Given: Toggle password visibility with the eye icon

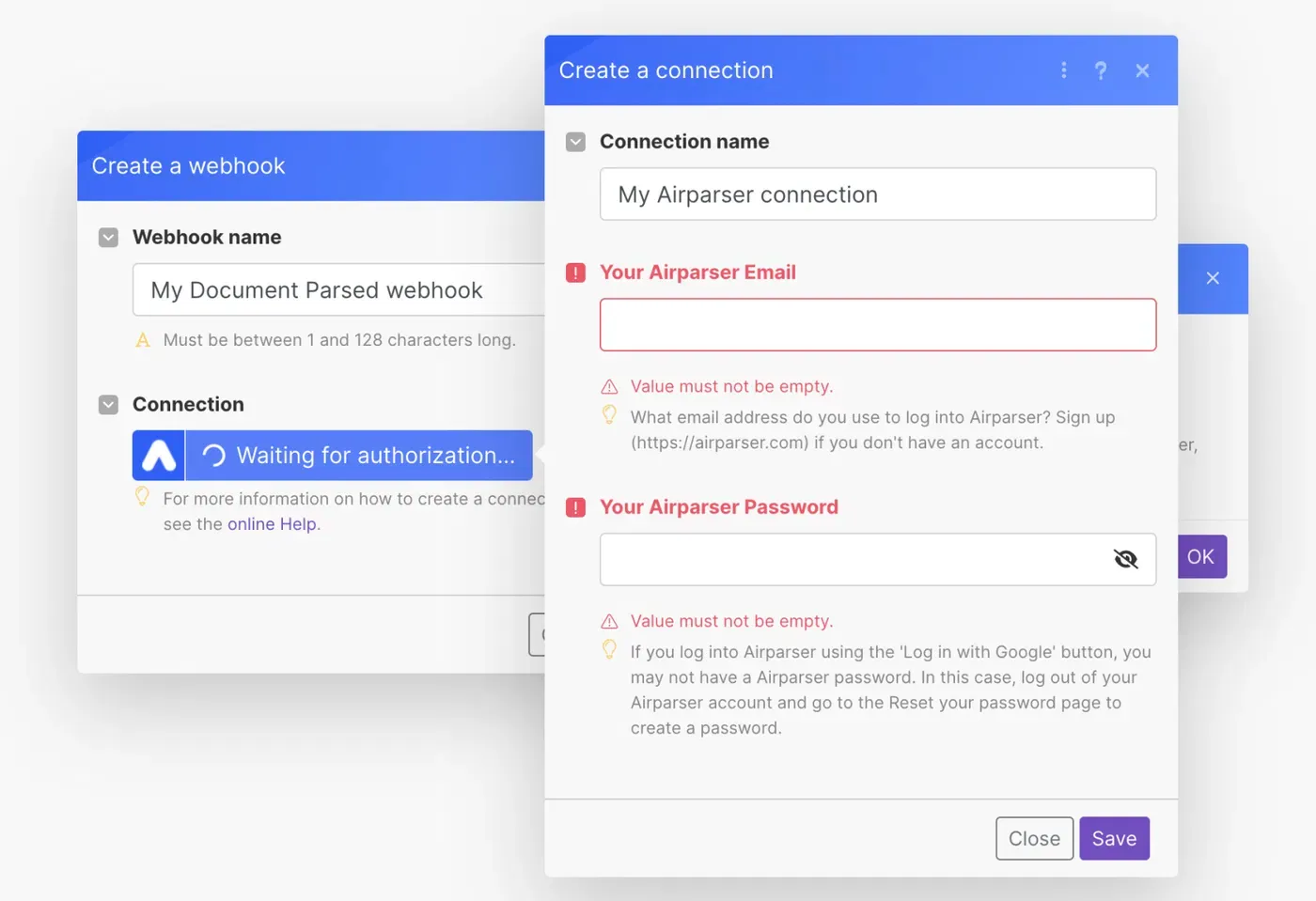Looking at the screenshot, I should pyautogui.click(x=1125, y=560).
